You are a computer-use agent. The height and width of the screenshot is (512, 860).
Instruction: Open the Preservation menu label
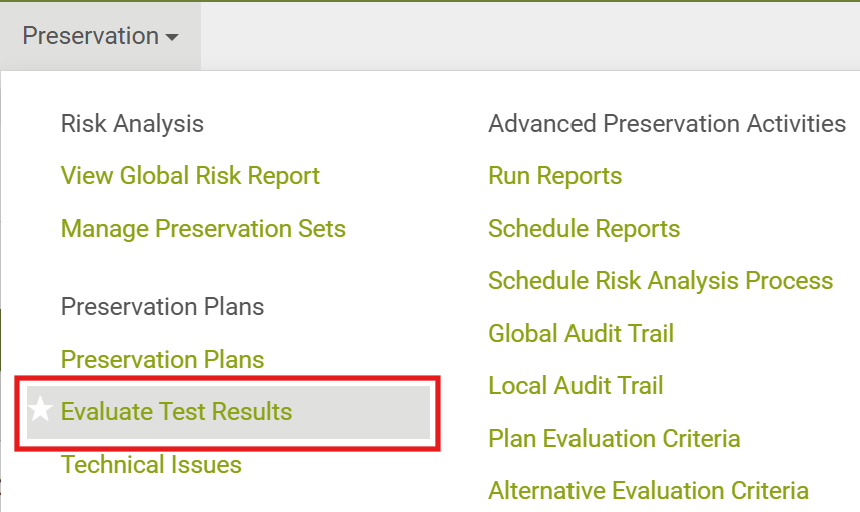(x=90, y=36)
